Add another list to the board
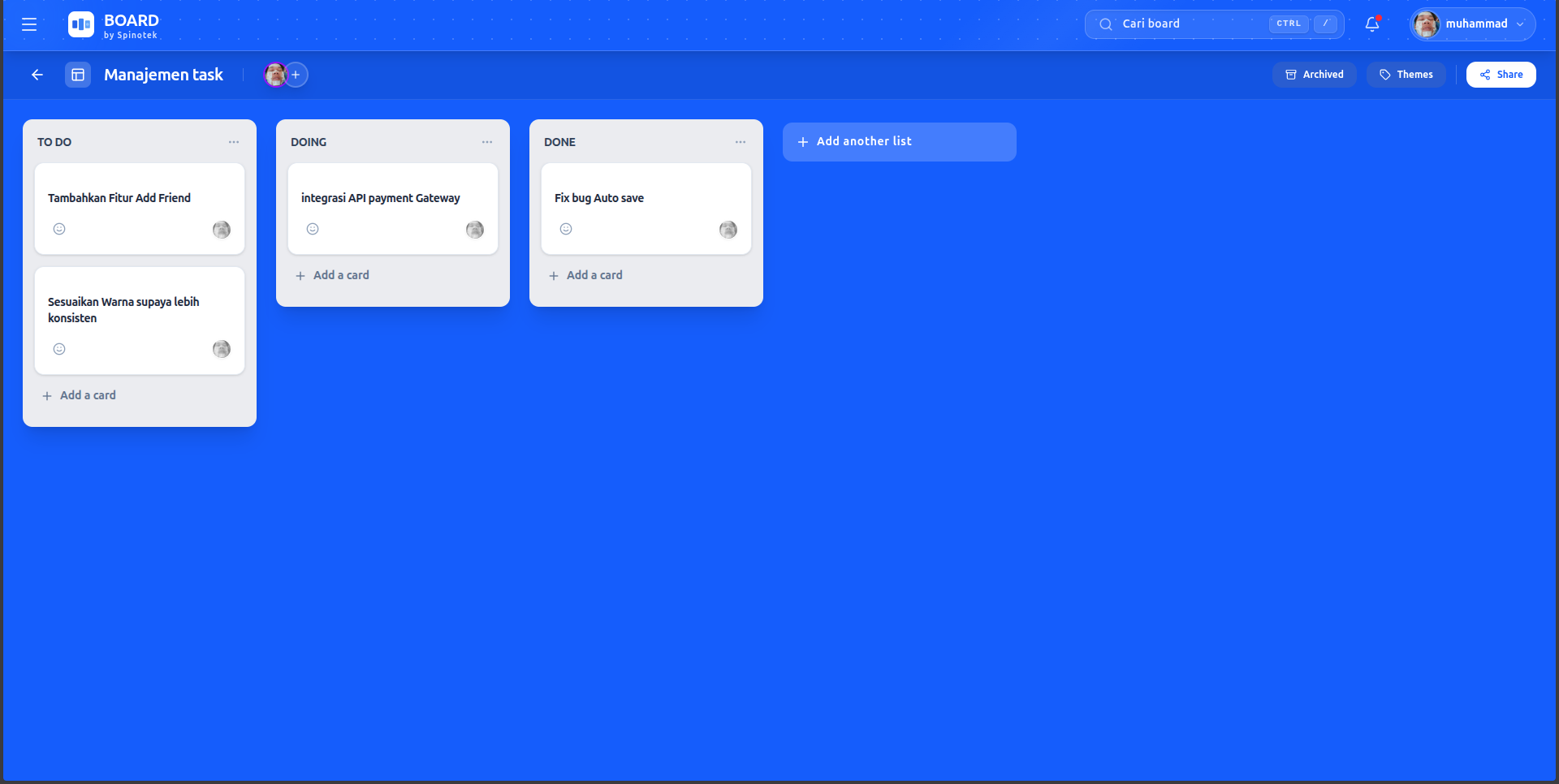 899,142
